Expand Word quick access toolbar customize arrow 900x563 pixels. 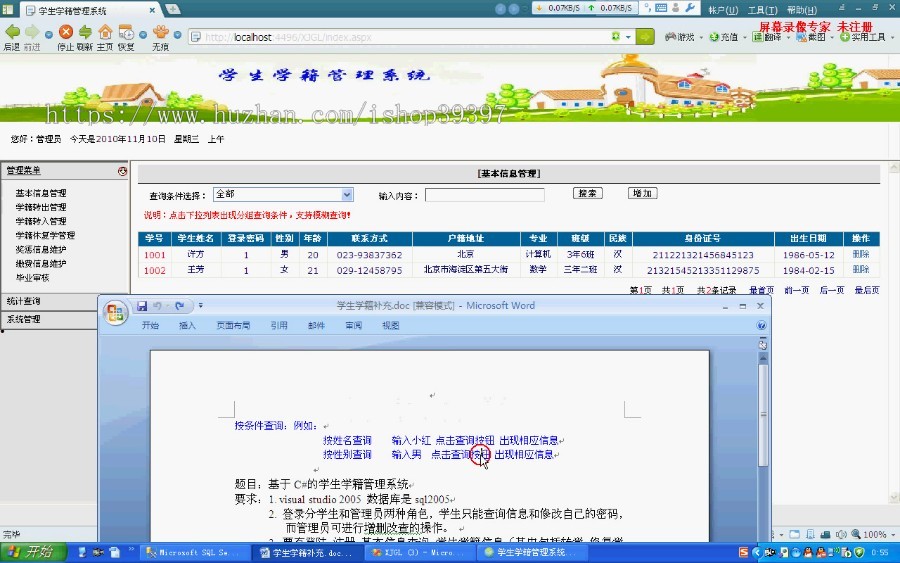click(200, 306)
